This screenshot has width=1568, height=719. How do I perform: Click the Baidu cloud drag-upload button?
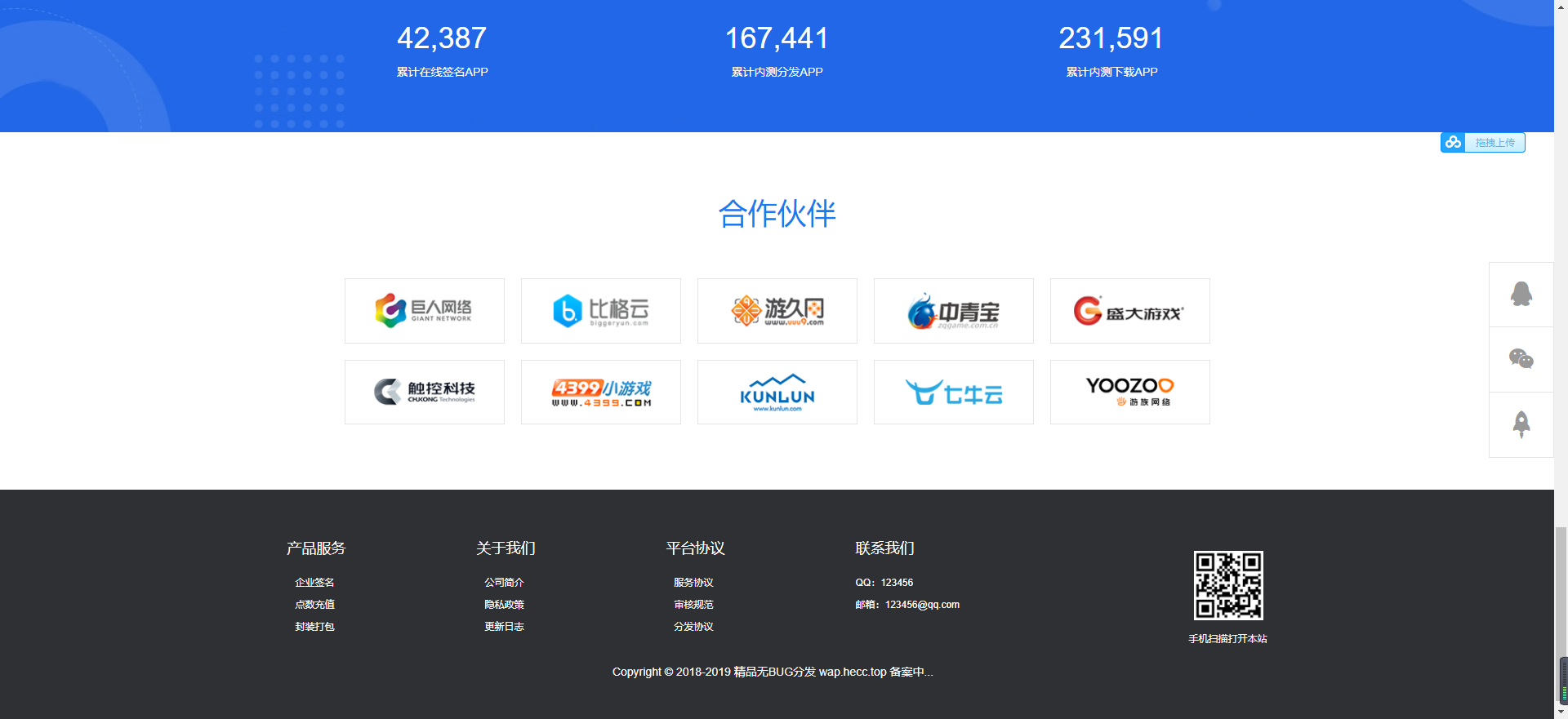pos(1483,143)
